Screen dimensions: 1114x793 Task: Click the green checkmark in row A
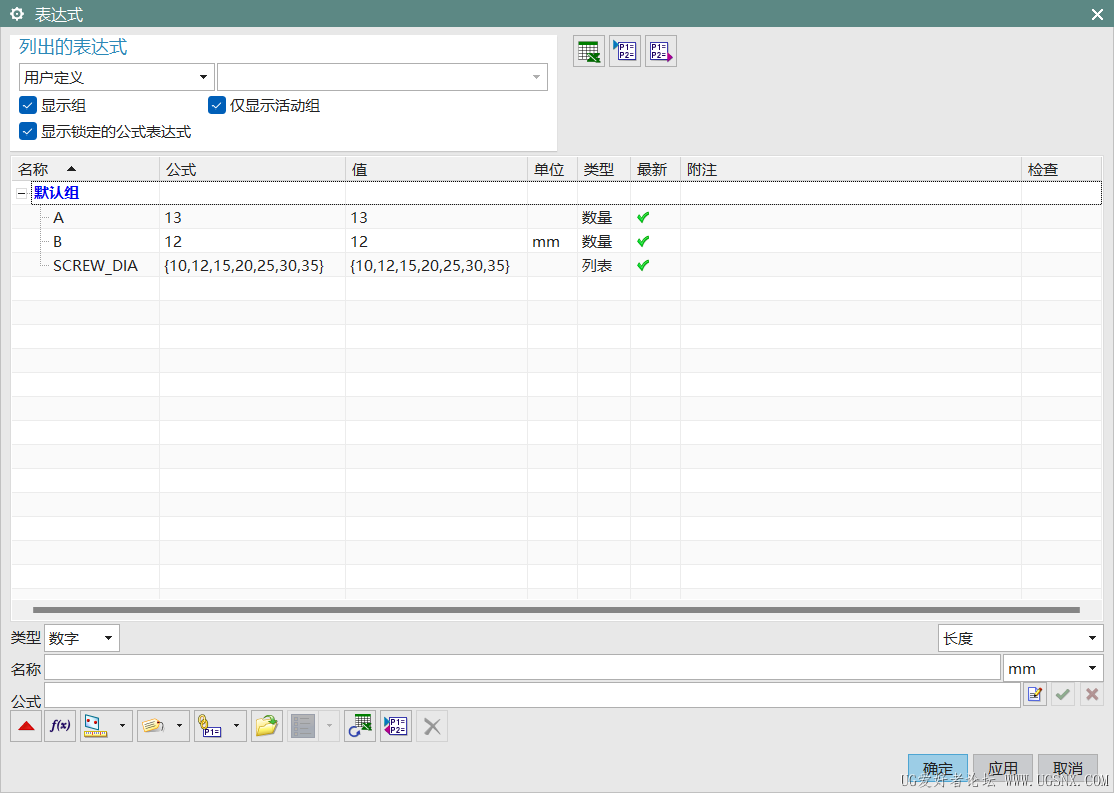643,217
